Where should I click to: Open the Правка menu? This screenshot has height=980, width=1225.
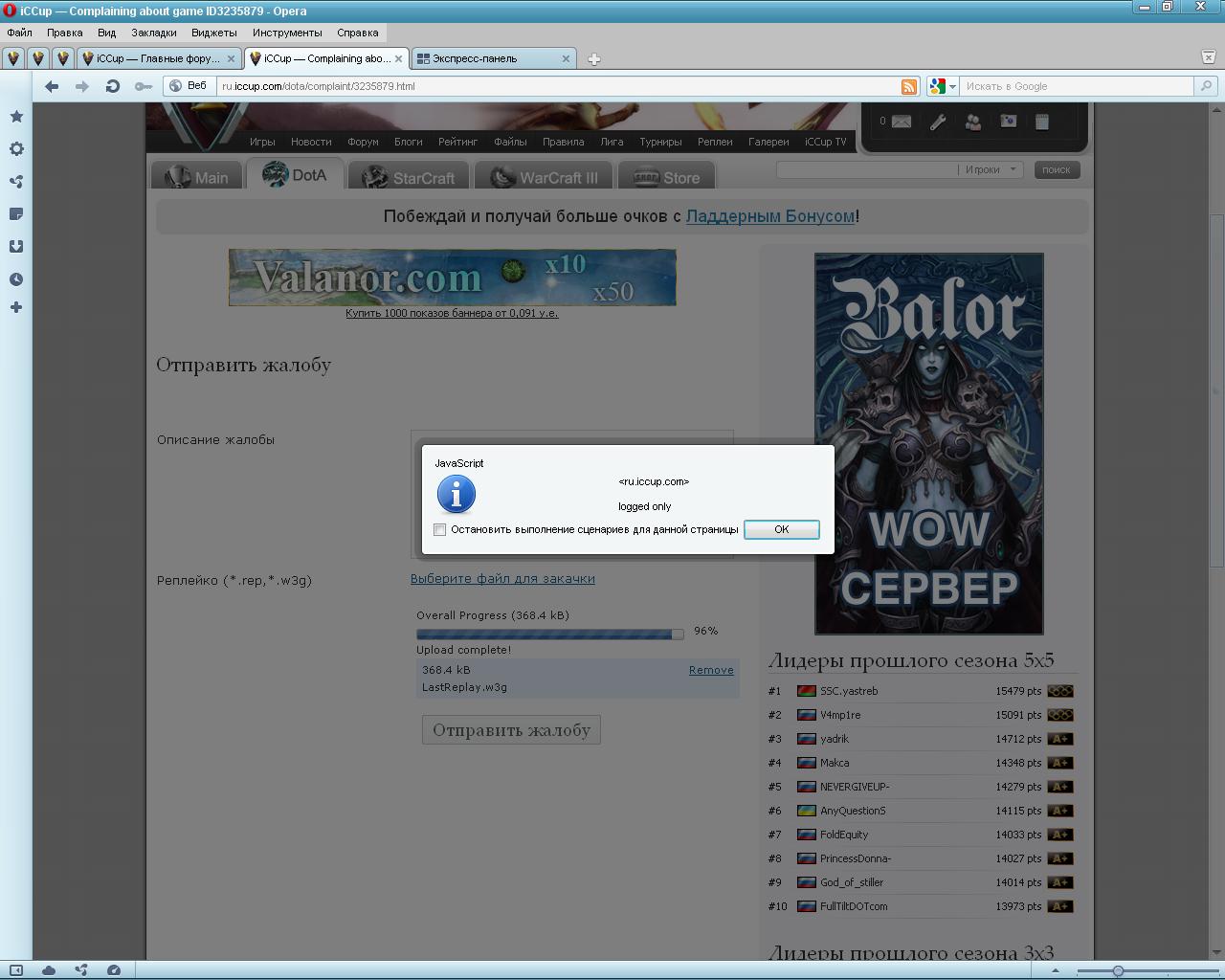pyautogui.click(x=65, y=33)
